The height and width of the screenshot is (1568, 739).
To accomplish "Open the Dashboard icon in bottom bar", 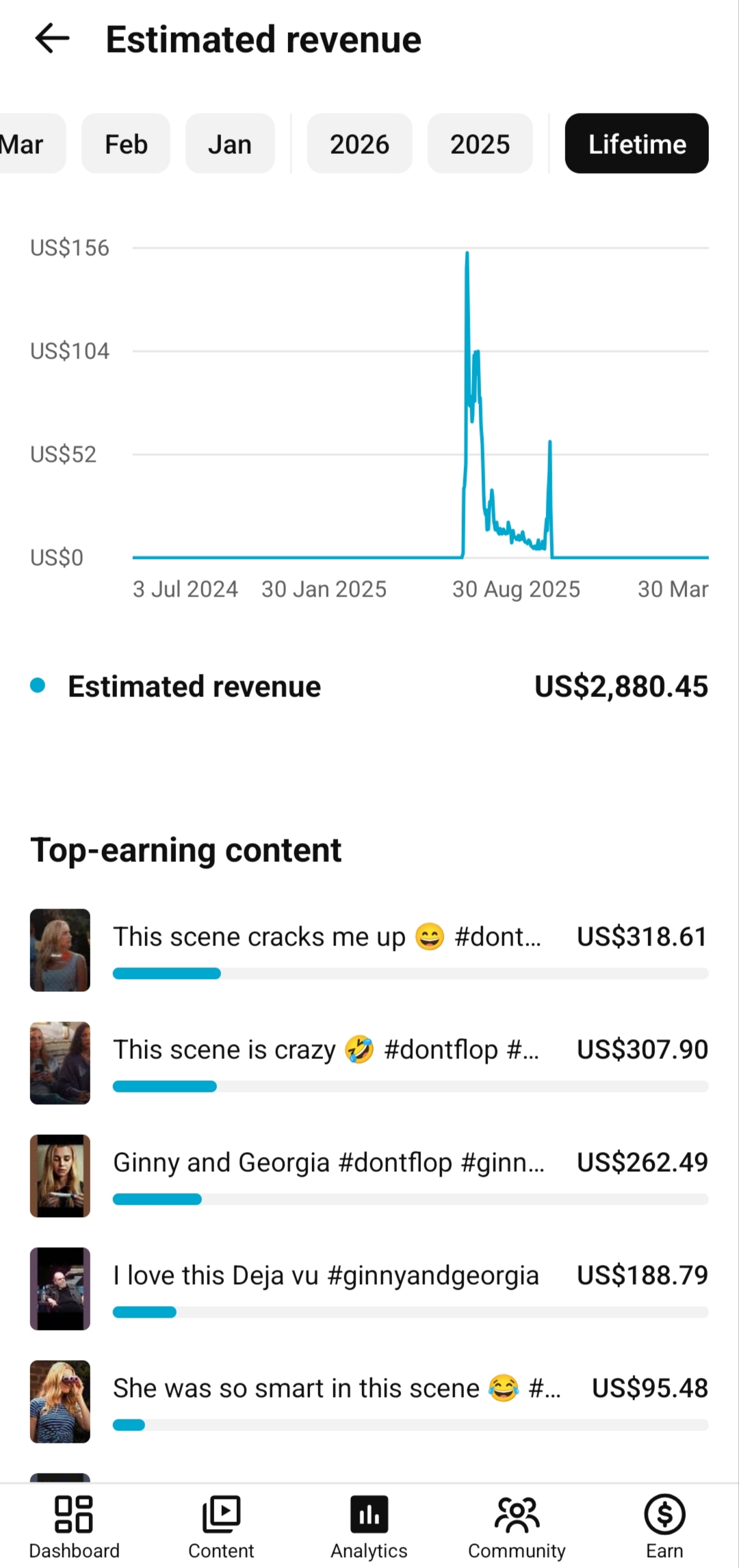I will tap(74, 1515).
